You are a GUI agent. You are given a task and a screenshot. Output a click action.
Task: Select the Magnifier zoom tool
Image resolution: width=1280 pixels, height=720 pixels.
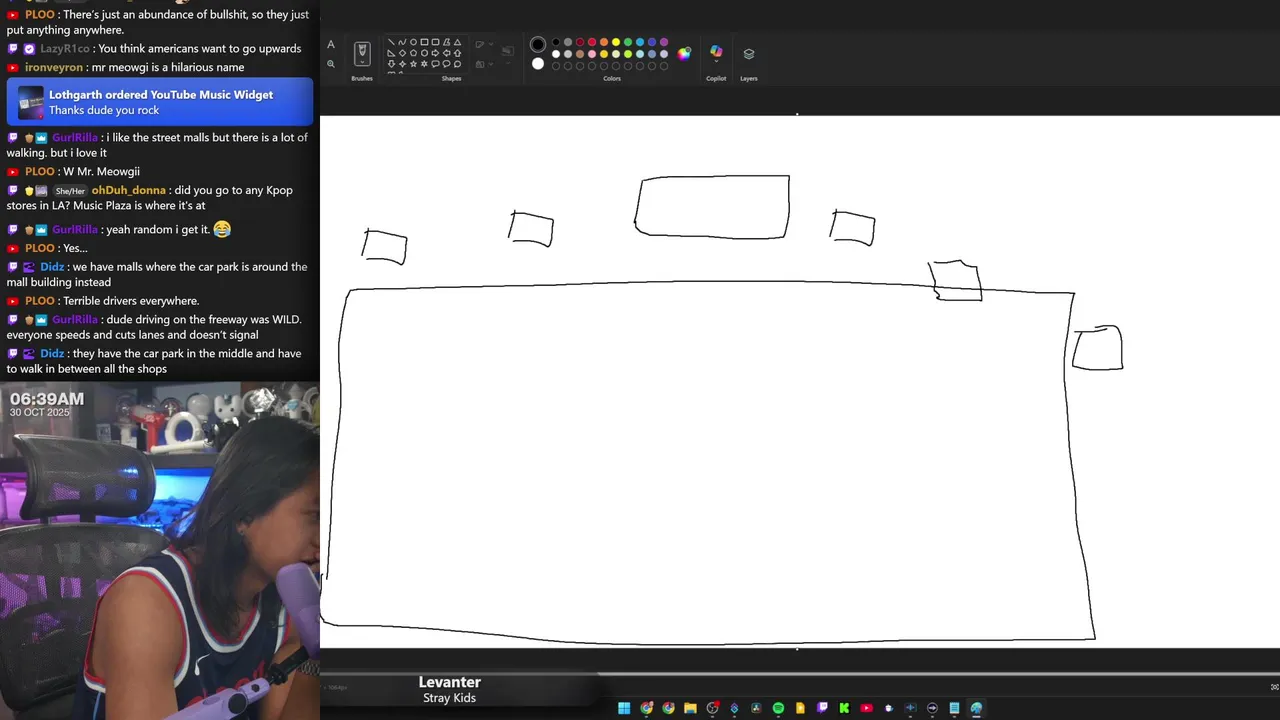click(x=331, y=64)
